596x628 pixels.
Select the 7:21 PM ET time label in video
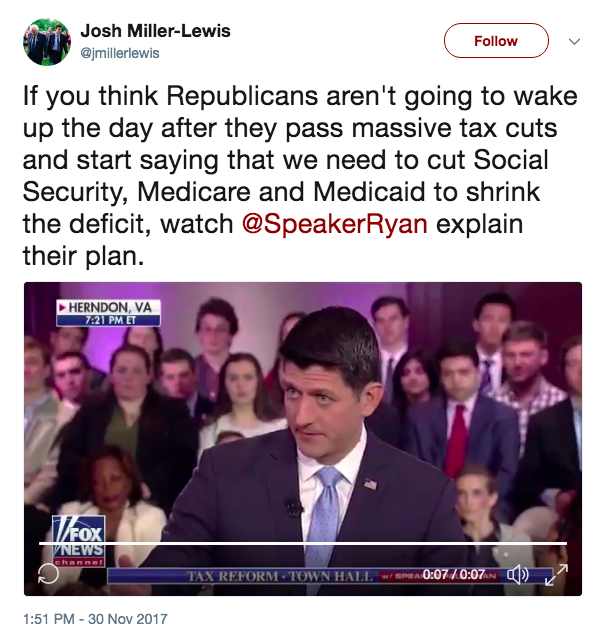pos(110,320)
